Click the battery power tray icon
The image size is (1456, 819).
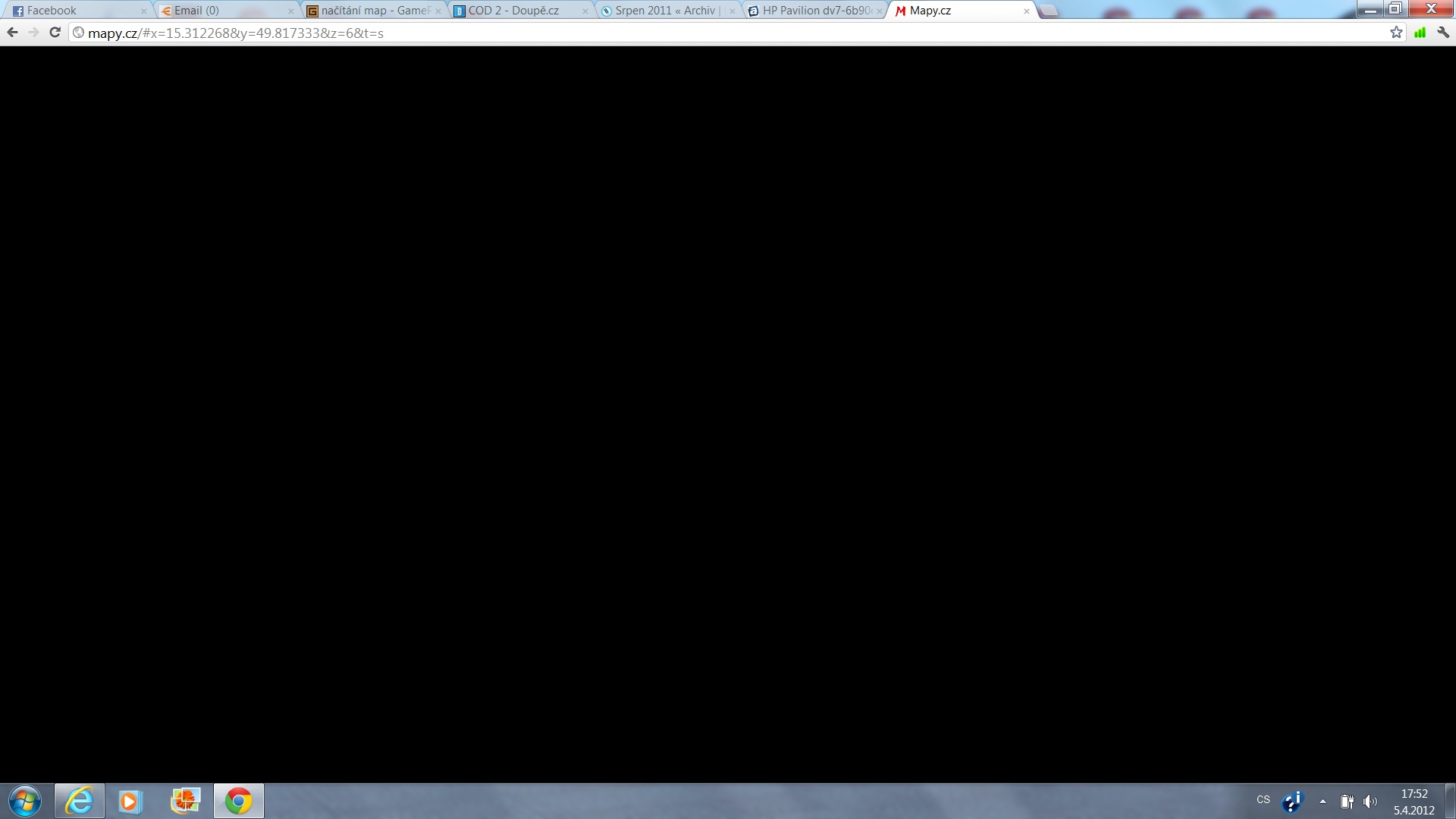(x=1347, y=802)
